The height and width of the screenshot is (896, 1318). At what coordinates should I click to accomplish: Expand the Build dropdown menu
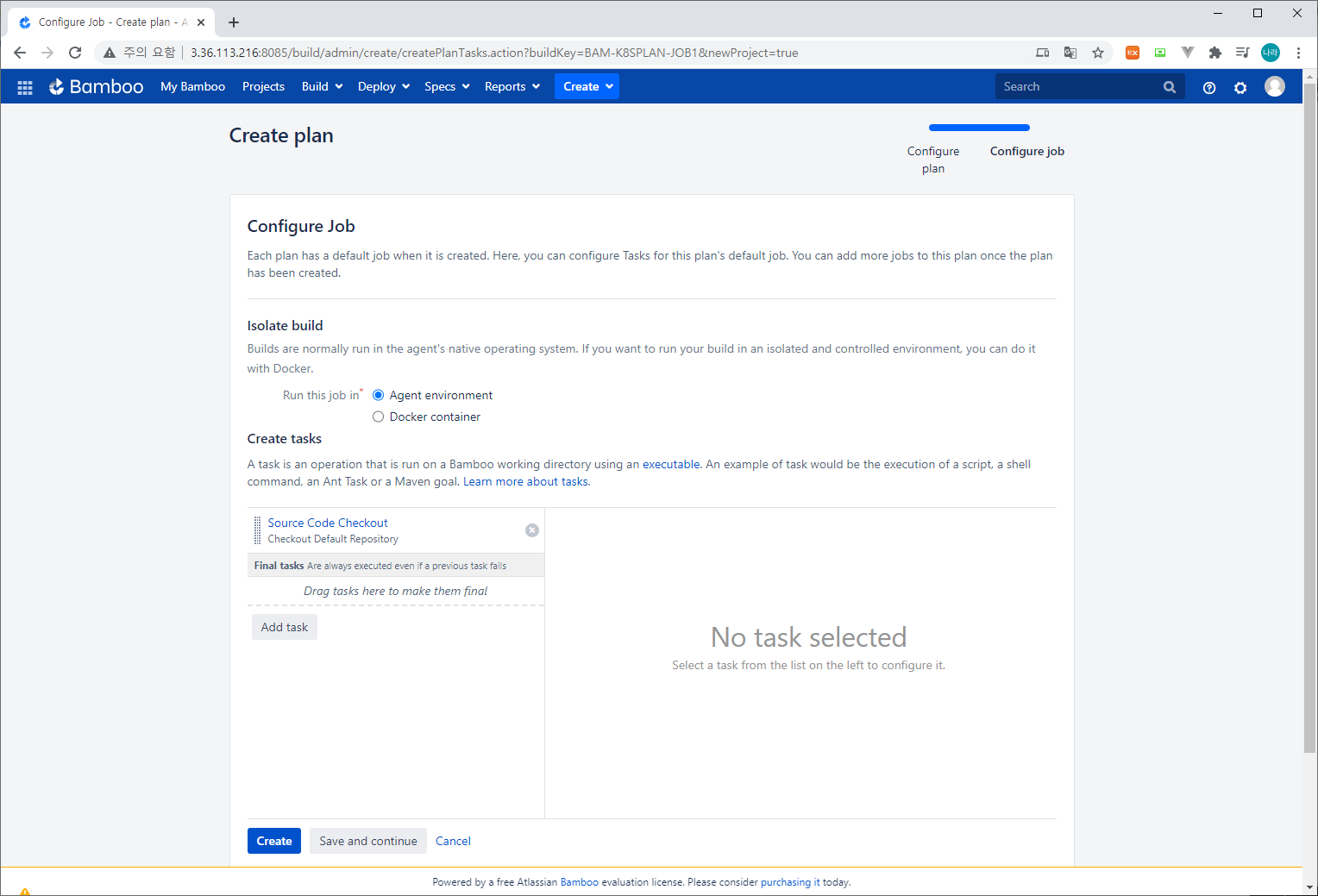point(322,86)
